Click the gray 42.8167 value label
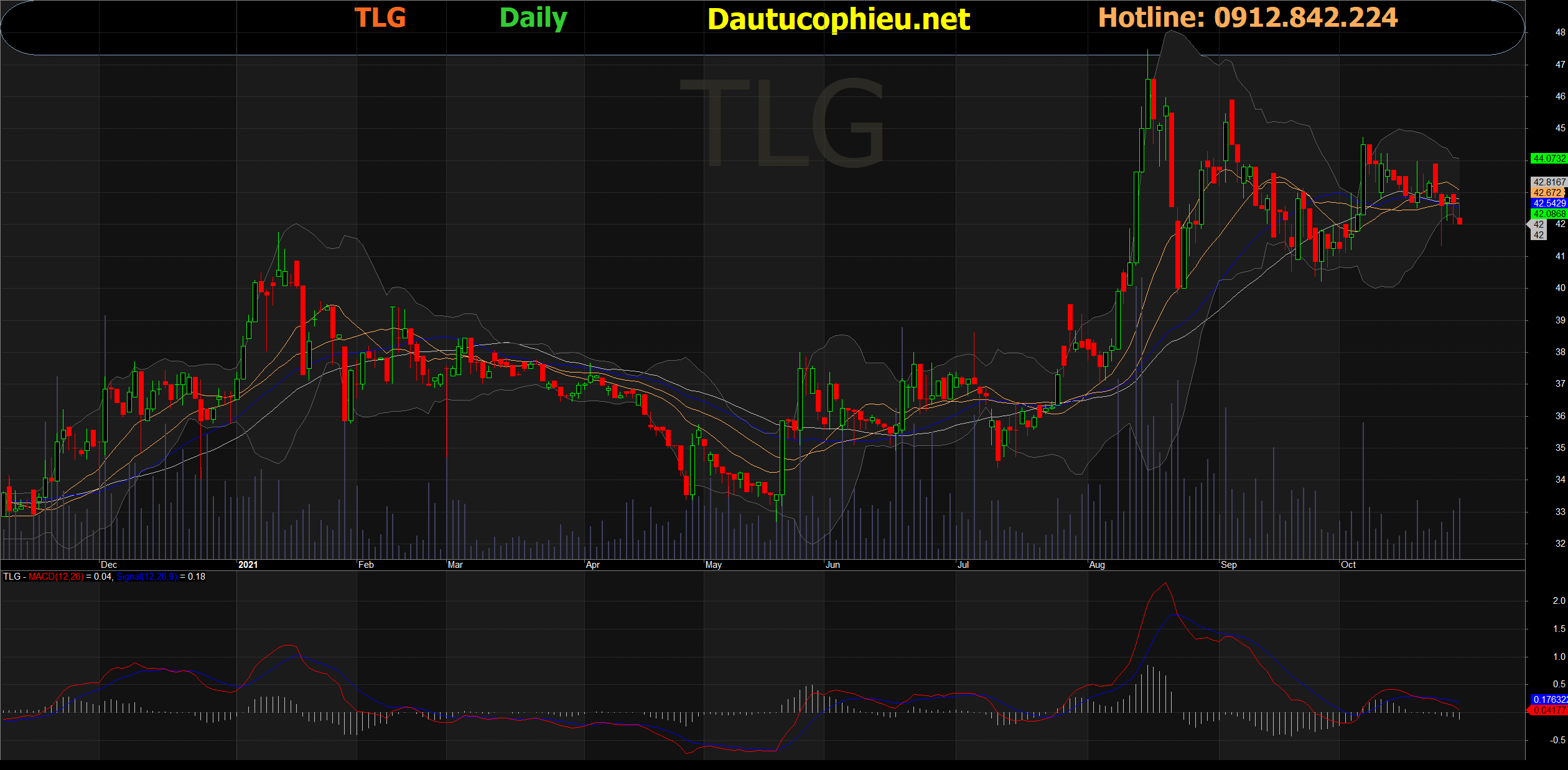The image size is (1568, 770). [x=1549, y=182]
